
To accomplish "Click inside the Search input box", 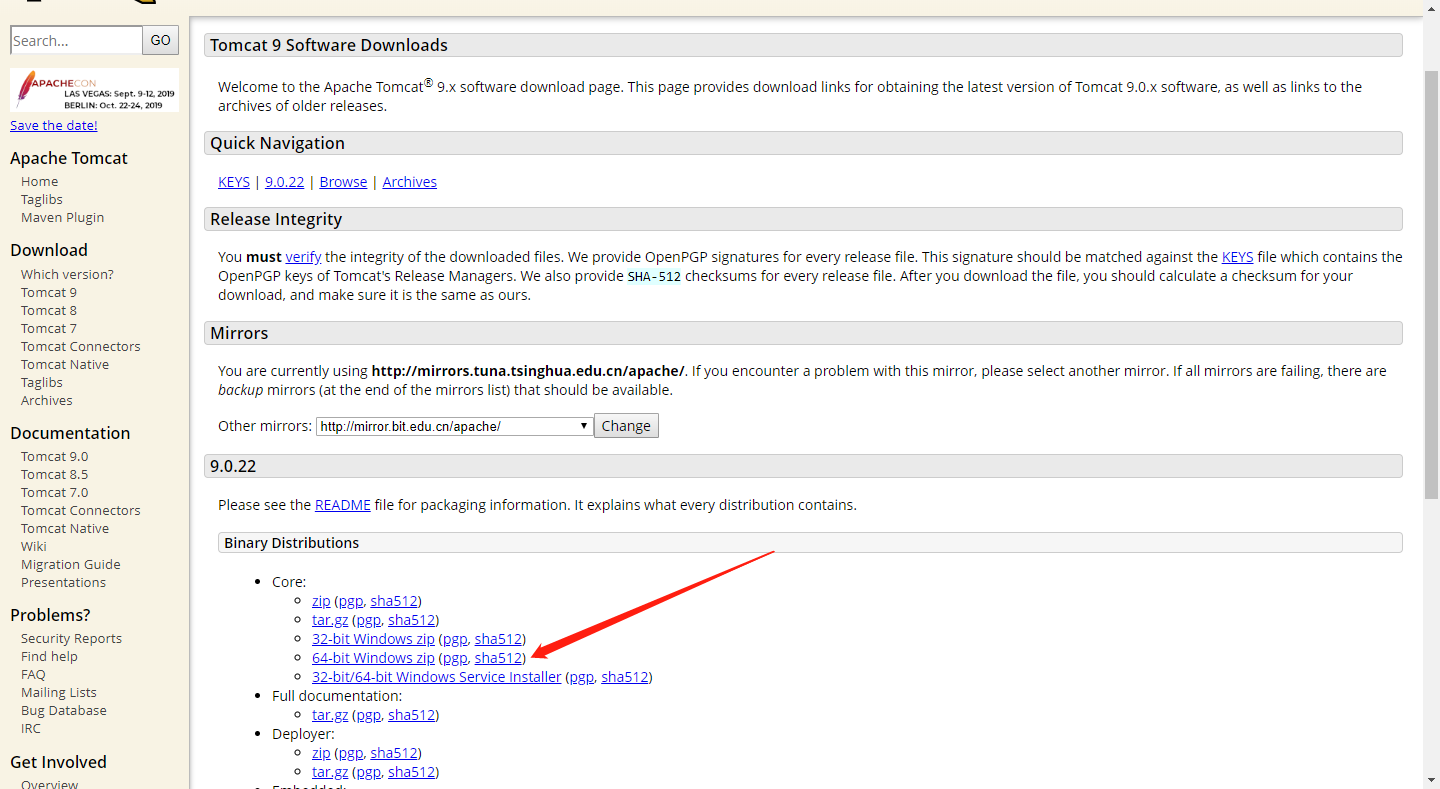I will [75, 40].
